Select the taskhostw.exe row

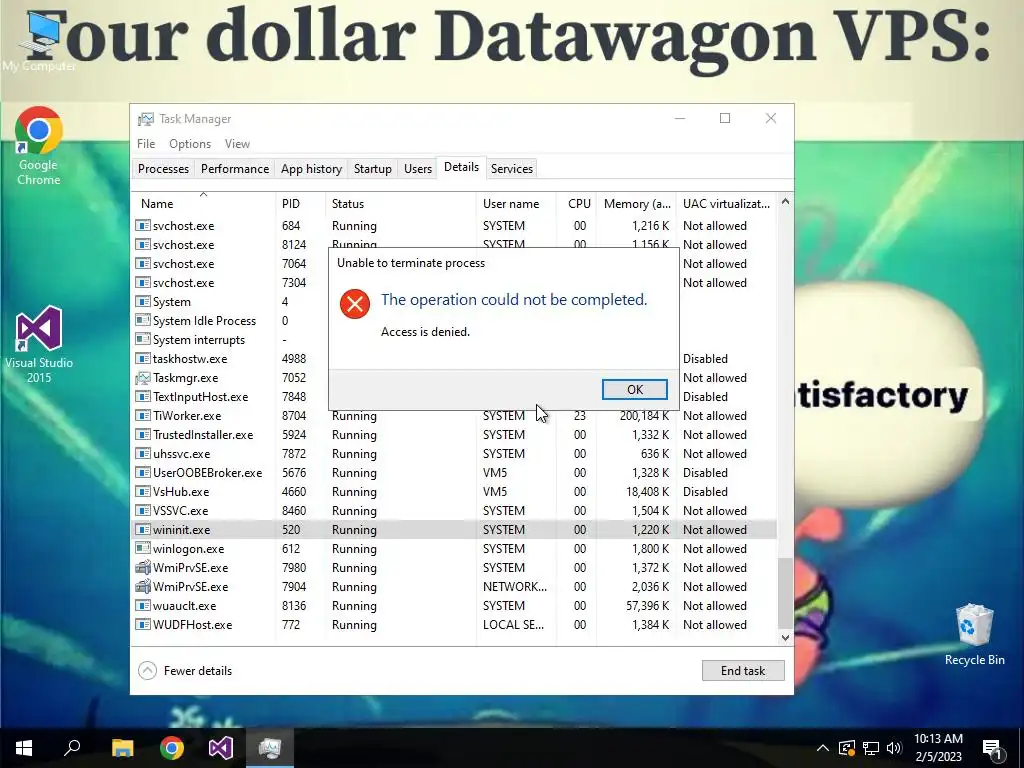point(455,359)
